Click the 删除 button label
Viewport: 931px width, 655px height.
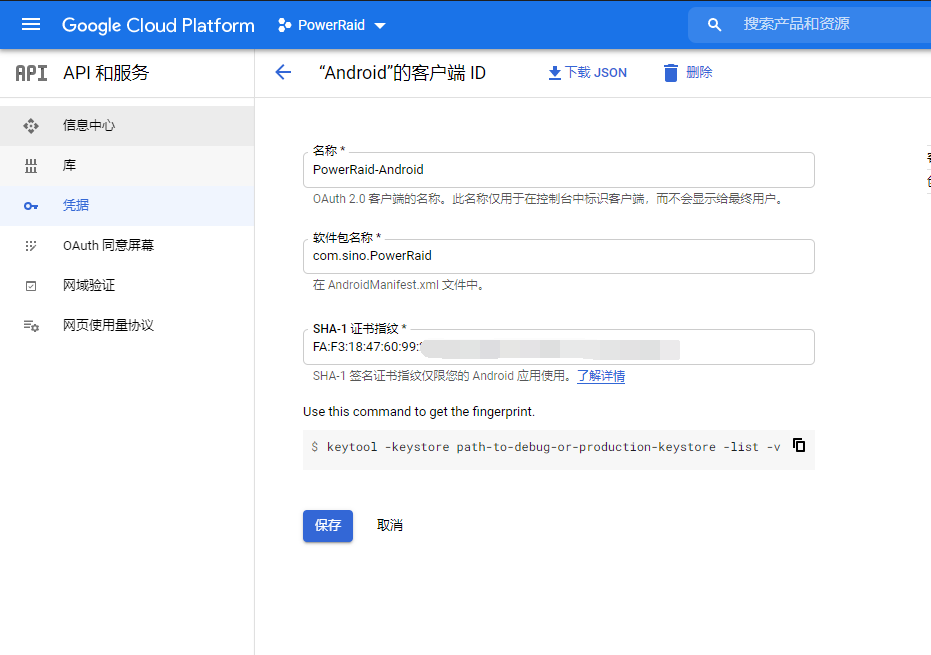(699, 72)
